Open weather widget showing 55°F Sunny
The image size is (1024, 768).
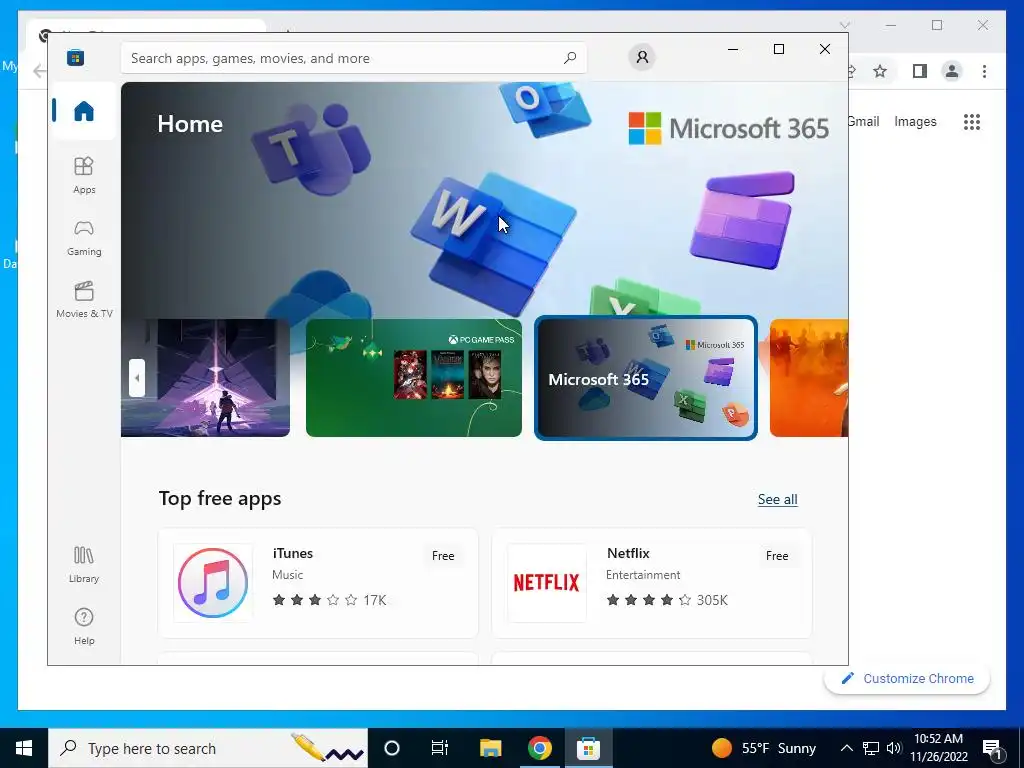point(763,748)
